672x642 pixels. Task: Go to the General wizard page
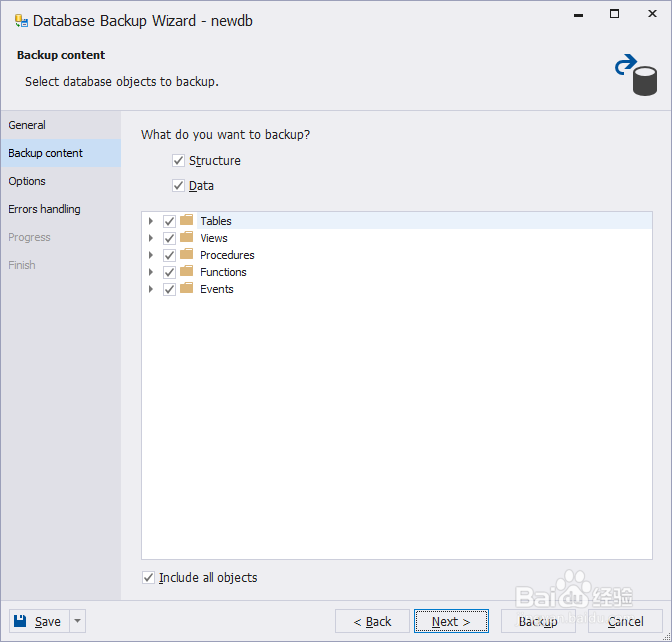(61, 125)
